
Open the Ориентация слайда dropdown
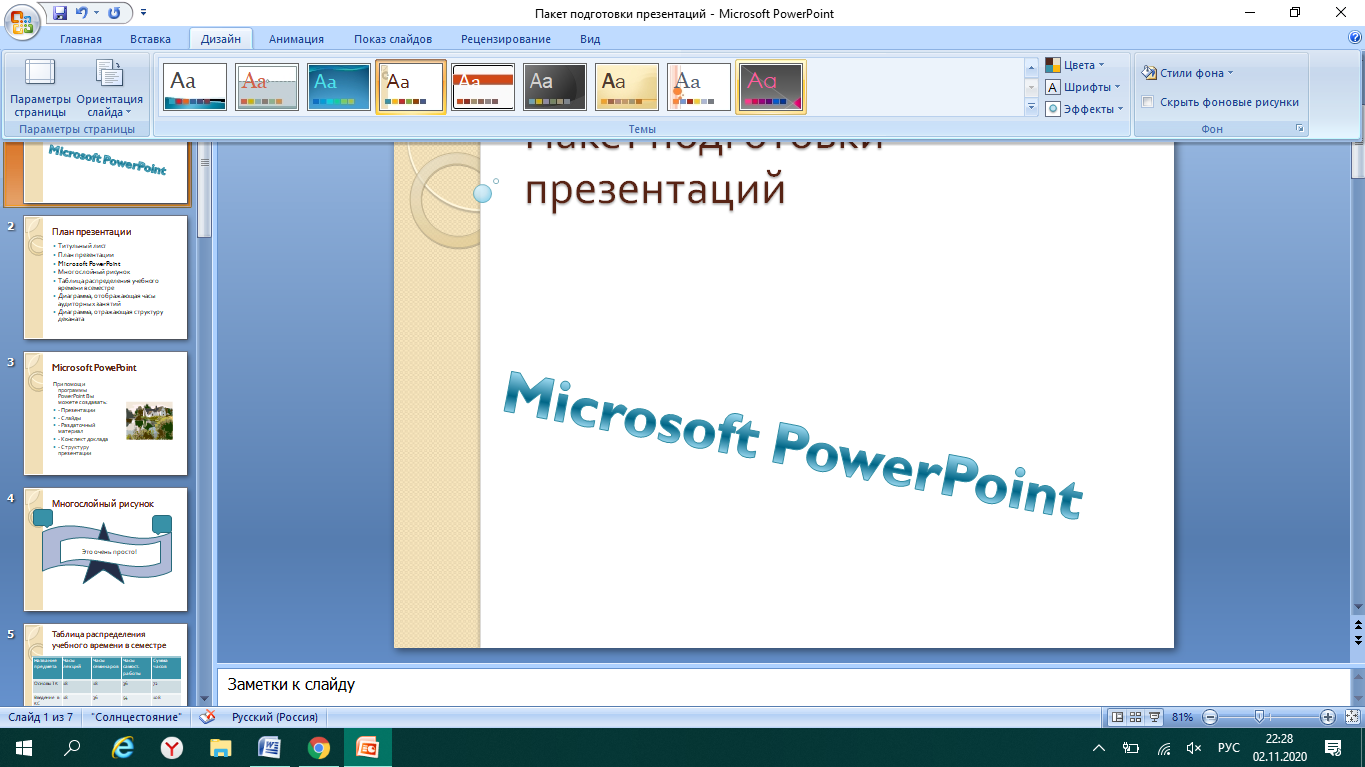point(109,88)
